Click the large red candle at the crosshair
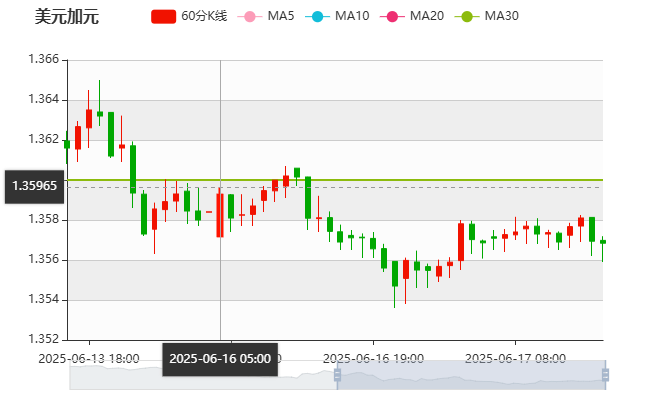The height and width of the screenshot is (400, 670). (x=220, y=215)
